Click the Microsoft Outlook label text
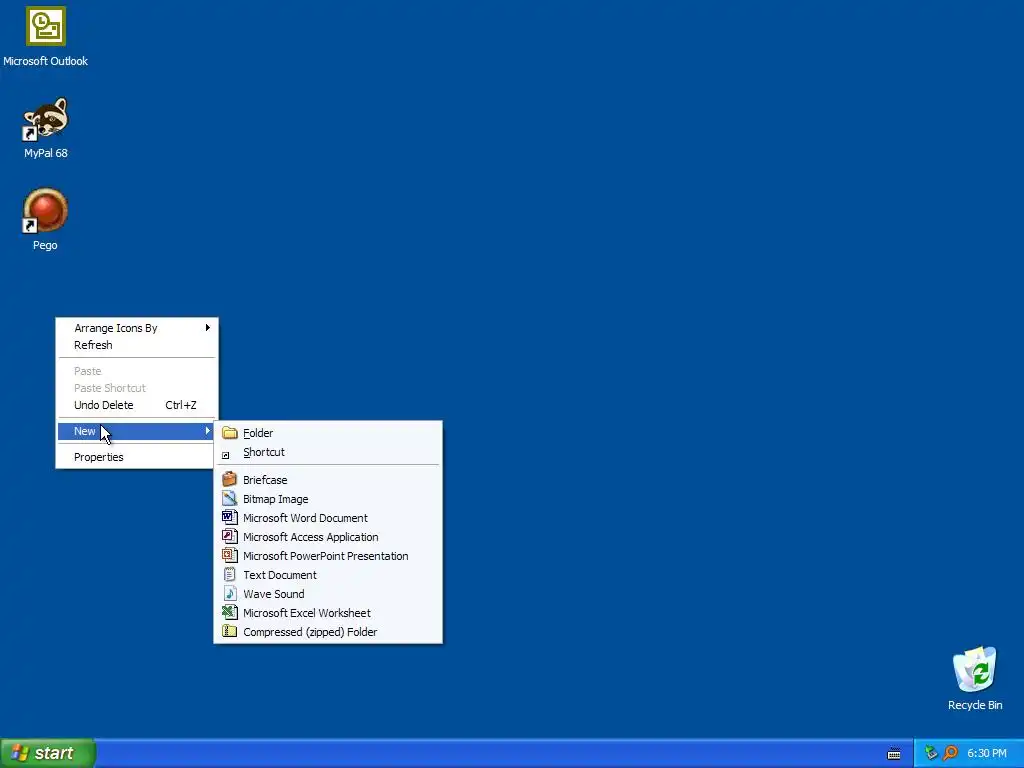Viewport: 1024px width, 768px height. [x=46, y=61]
